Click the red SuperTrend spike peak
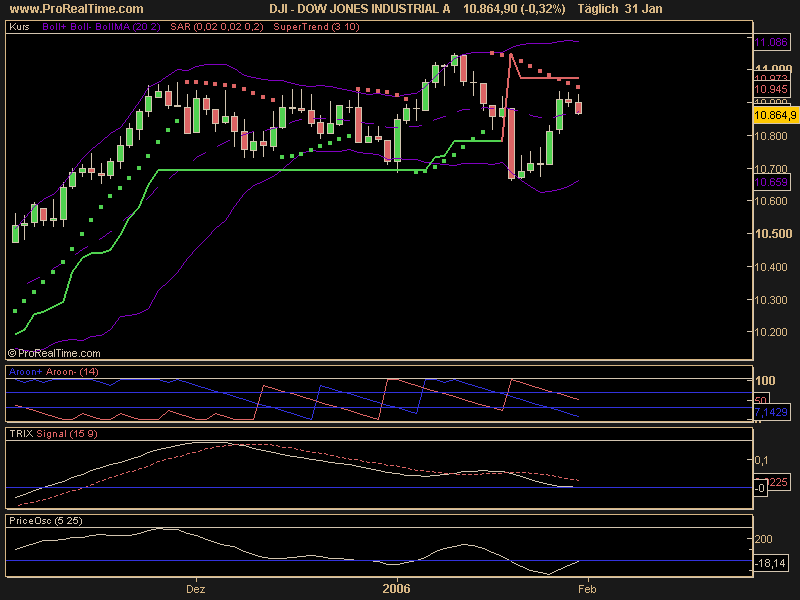 (x=510, y=54)
